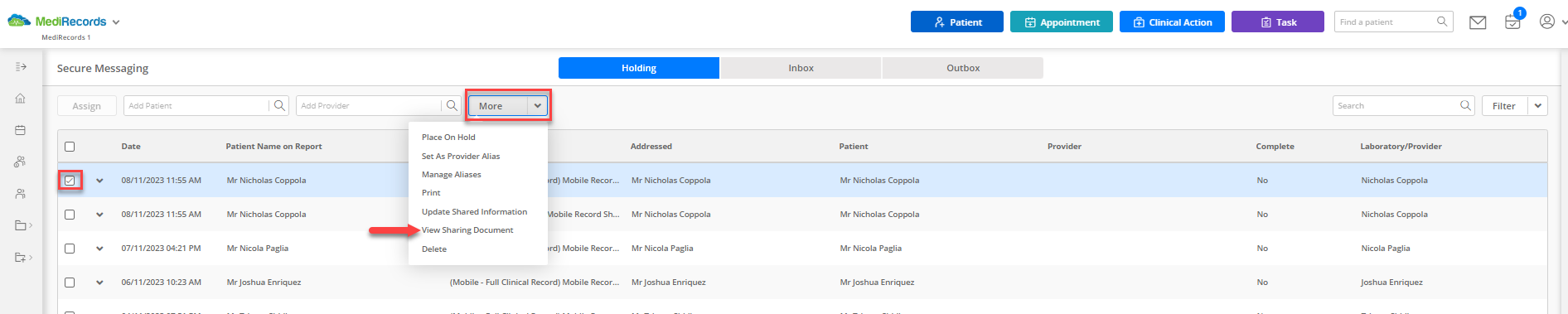Choose Update Shared Information
The height and width of the screenshot is (314, 1568).
(474, 212)
